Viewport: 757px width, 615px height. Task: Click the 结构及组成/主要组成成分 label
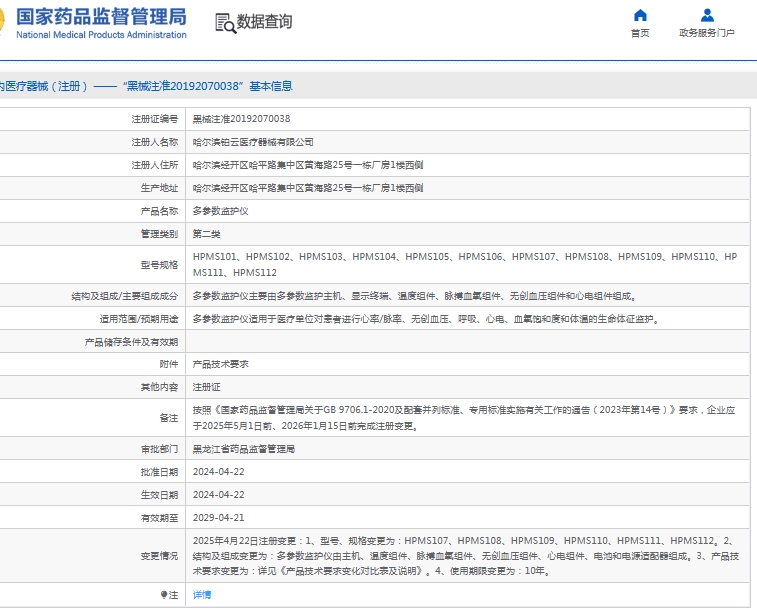point(125,296)
